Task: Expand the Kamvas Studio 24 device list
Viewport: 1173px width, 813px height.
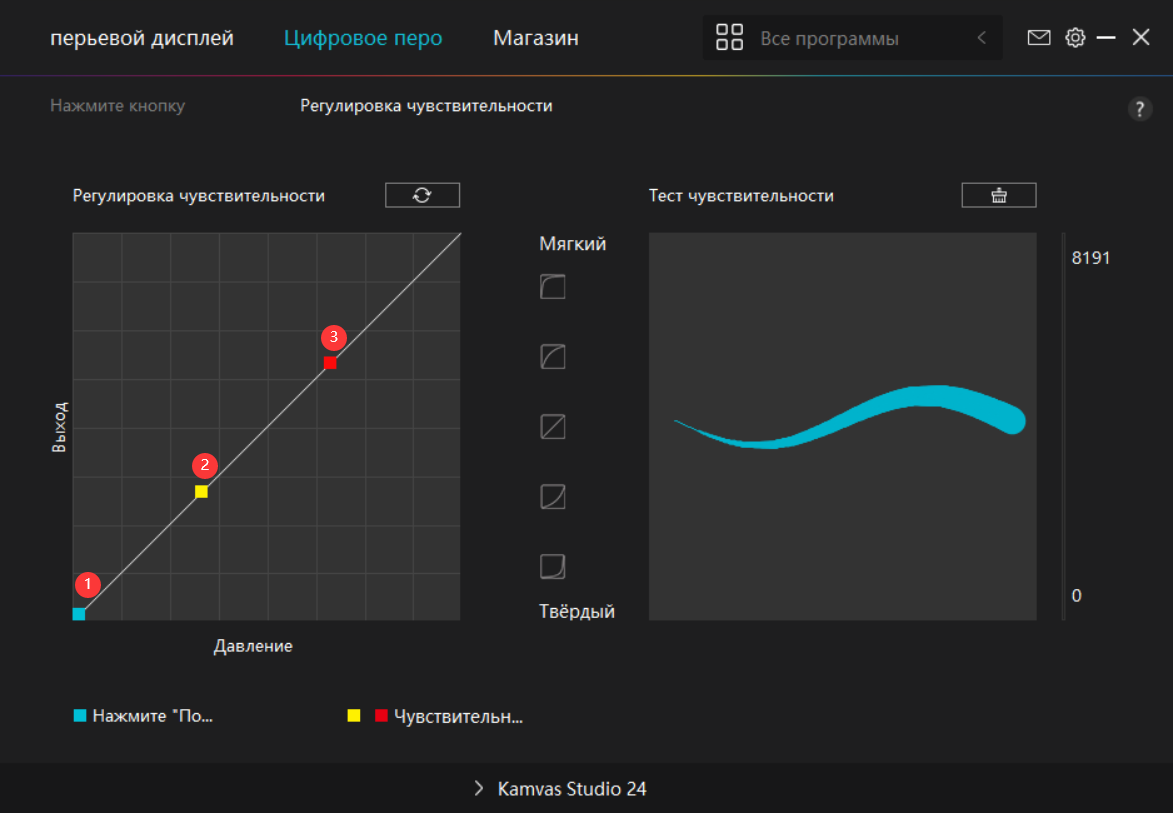Action: pyautogui.click(x=560, y=789)
